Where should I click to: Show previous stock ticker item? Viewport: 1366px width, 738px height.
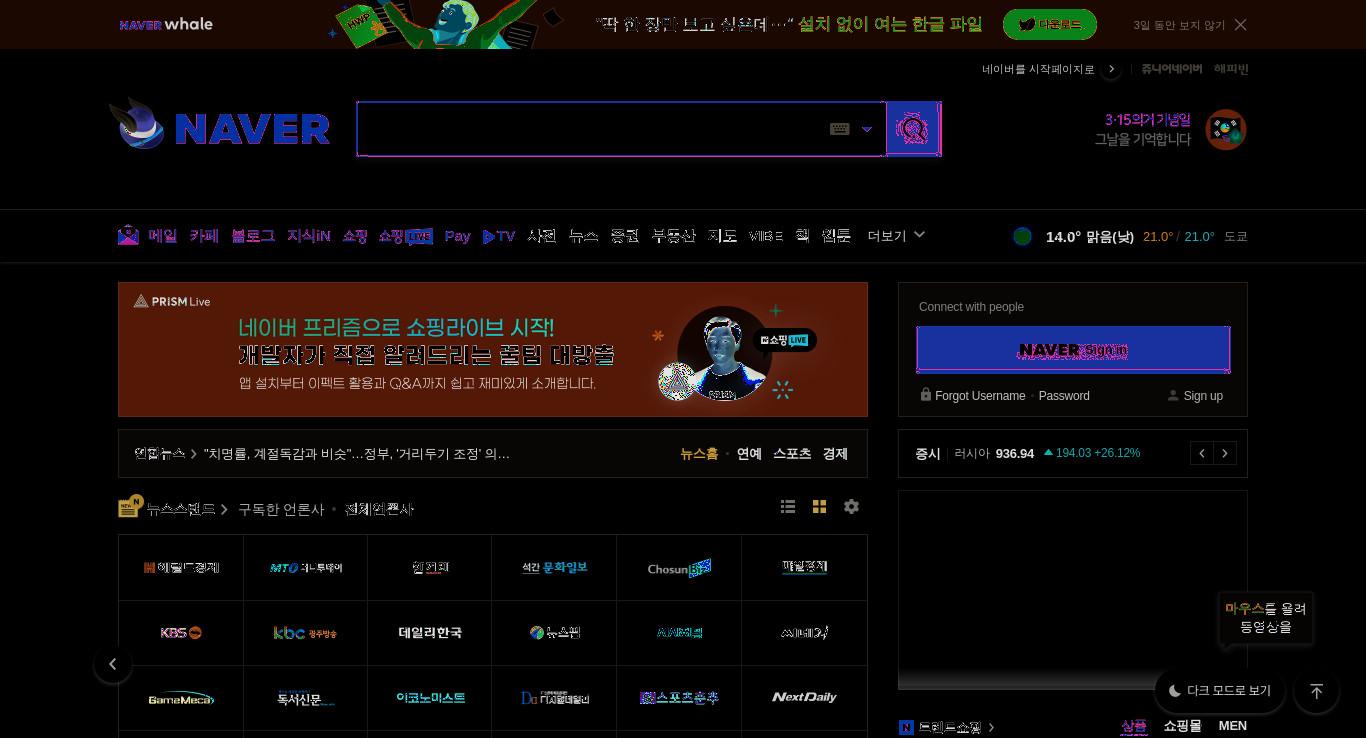(1202, 454)
